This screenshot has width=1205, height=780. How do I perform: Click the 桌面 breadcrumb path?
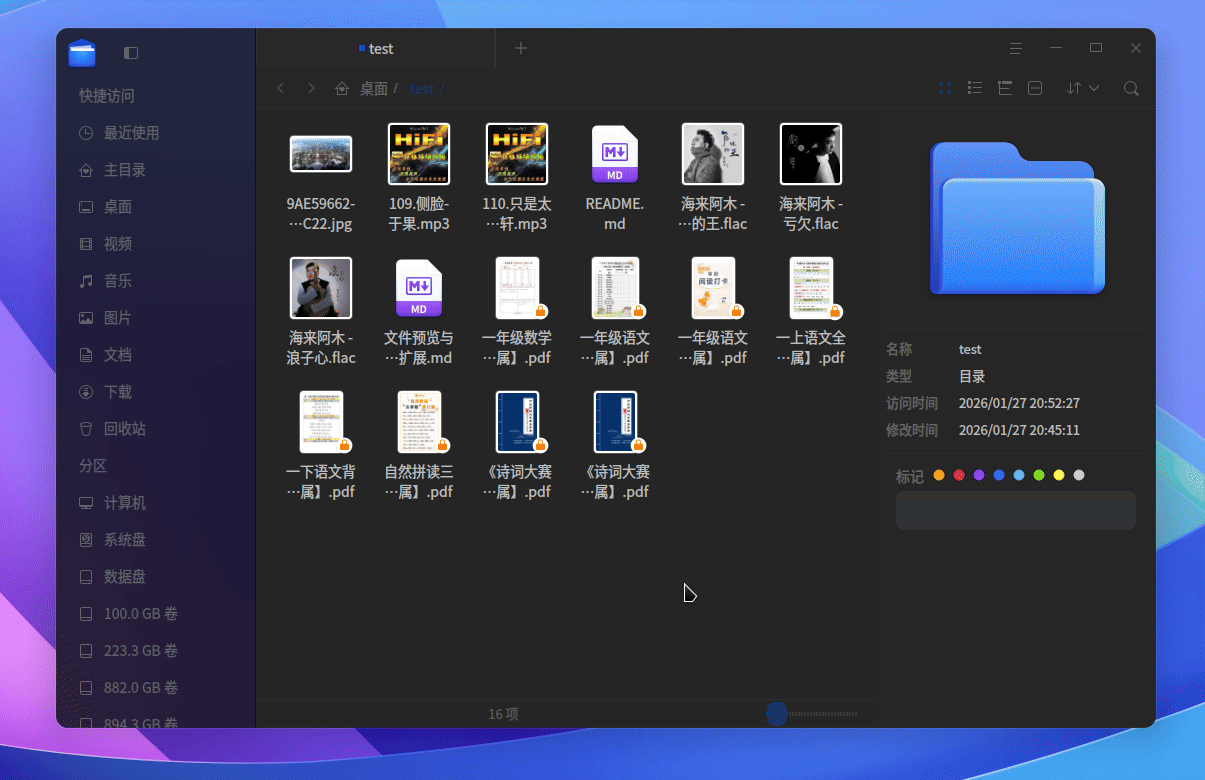(374, 88)
